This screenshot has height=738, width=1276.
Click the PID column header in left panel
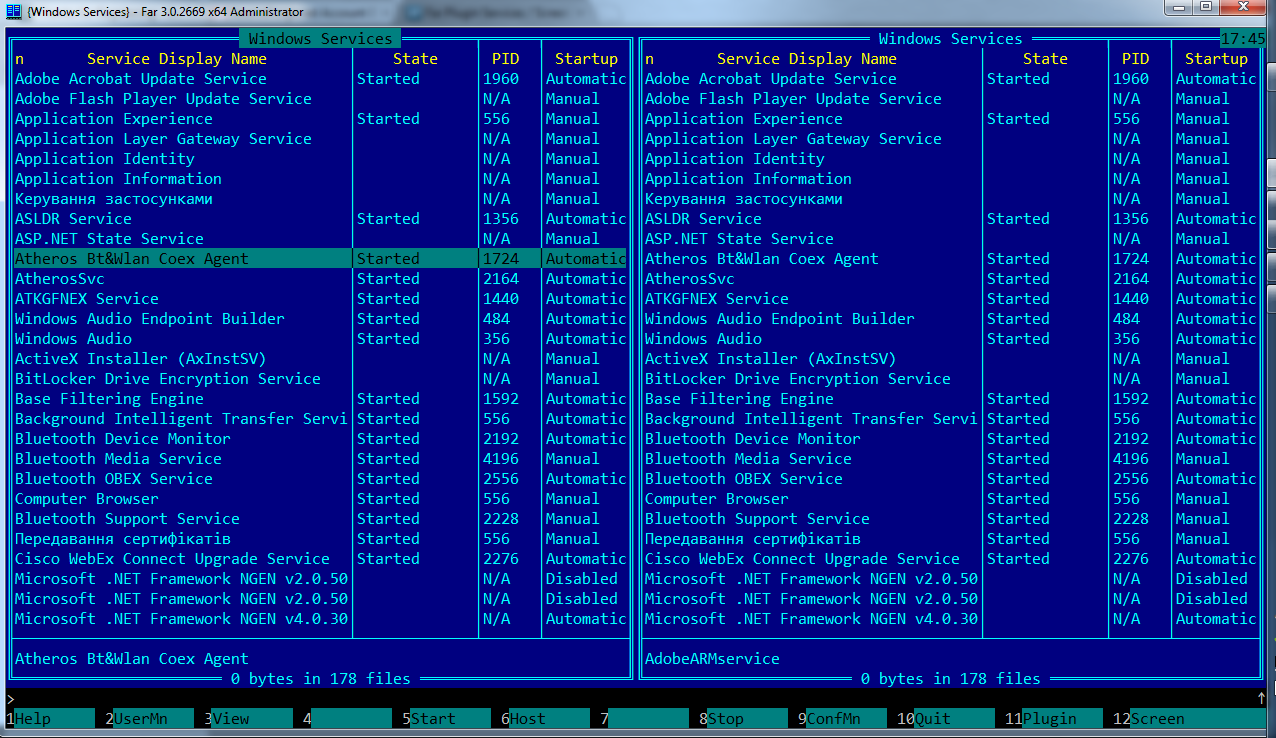pos(505,59)
